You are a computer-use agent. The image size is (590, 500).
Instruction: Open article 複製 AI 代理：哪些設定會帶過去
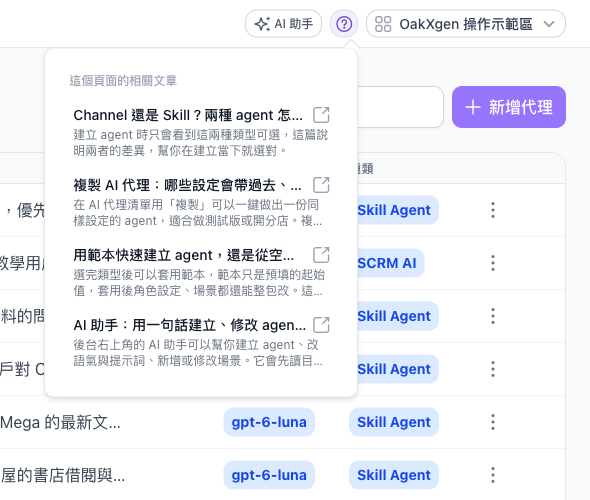187,185
